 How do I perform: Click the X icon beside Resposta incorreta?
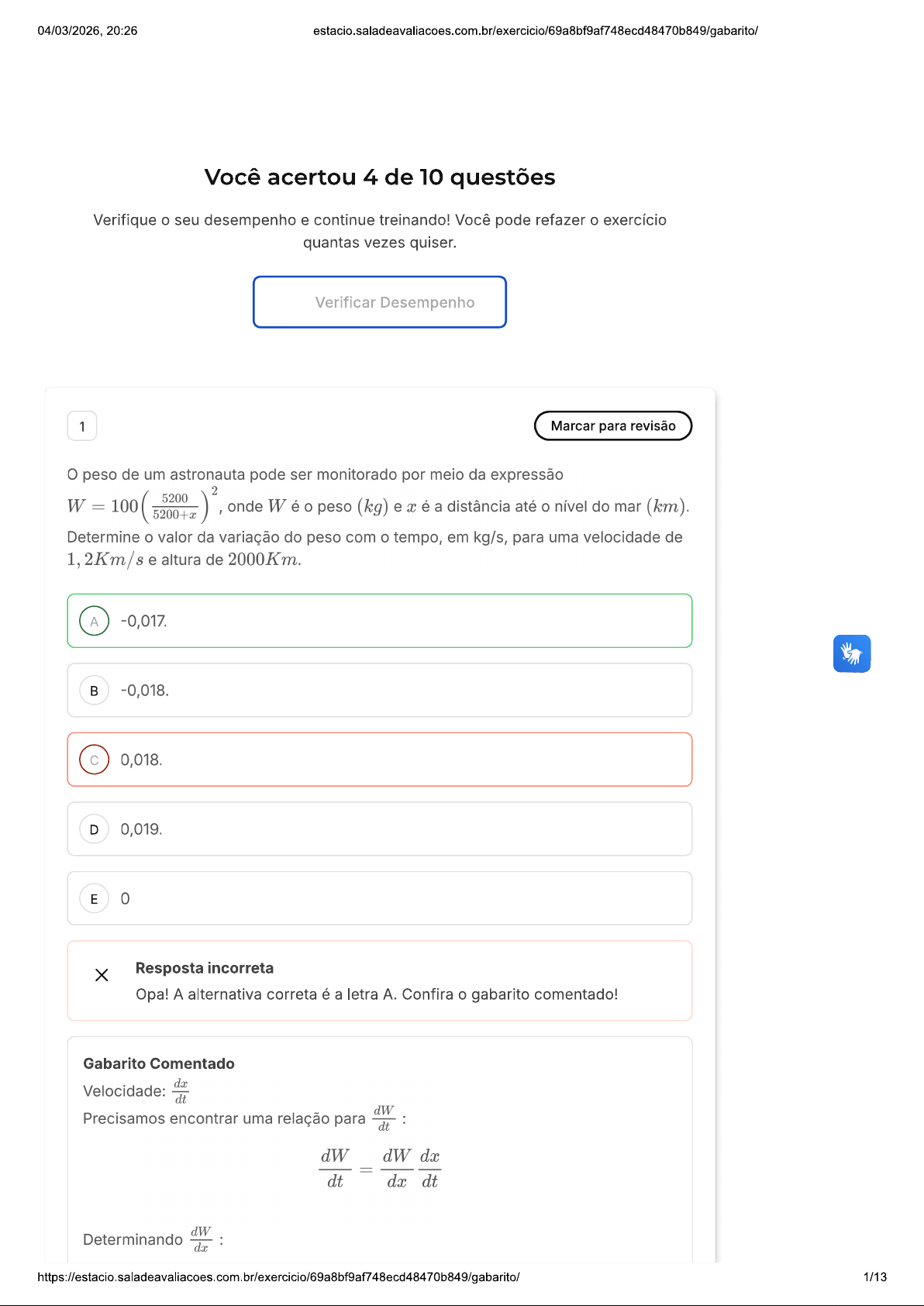pos(102,975)
